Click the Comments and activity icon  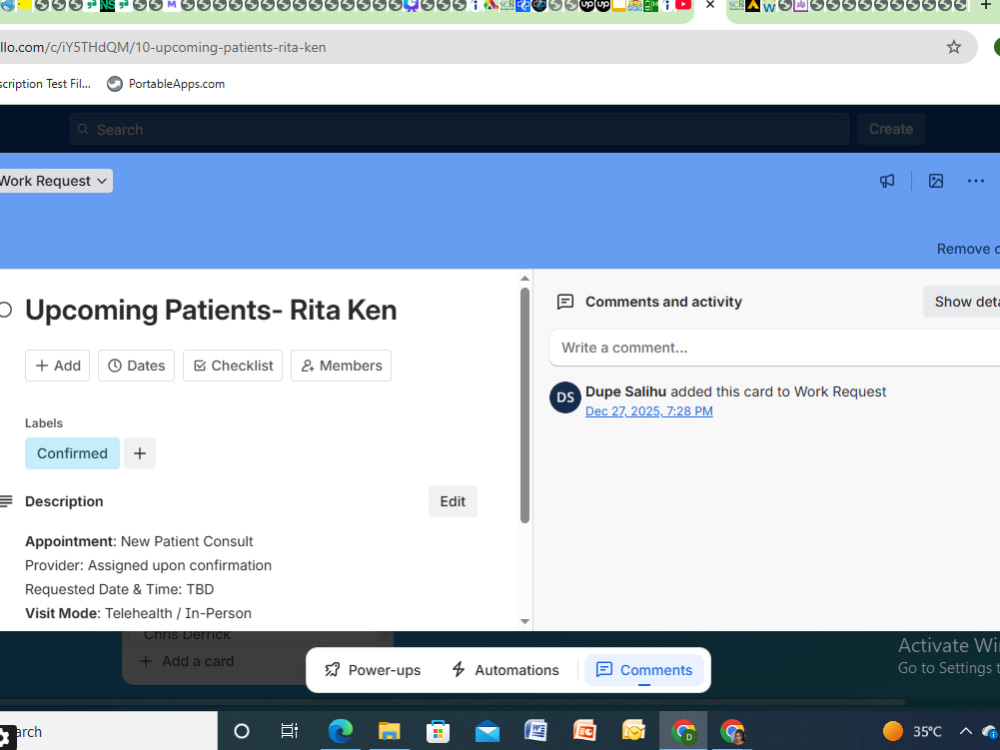coord(565,302)
